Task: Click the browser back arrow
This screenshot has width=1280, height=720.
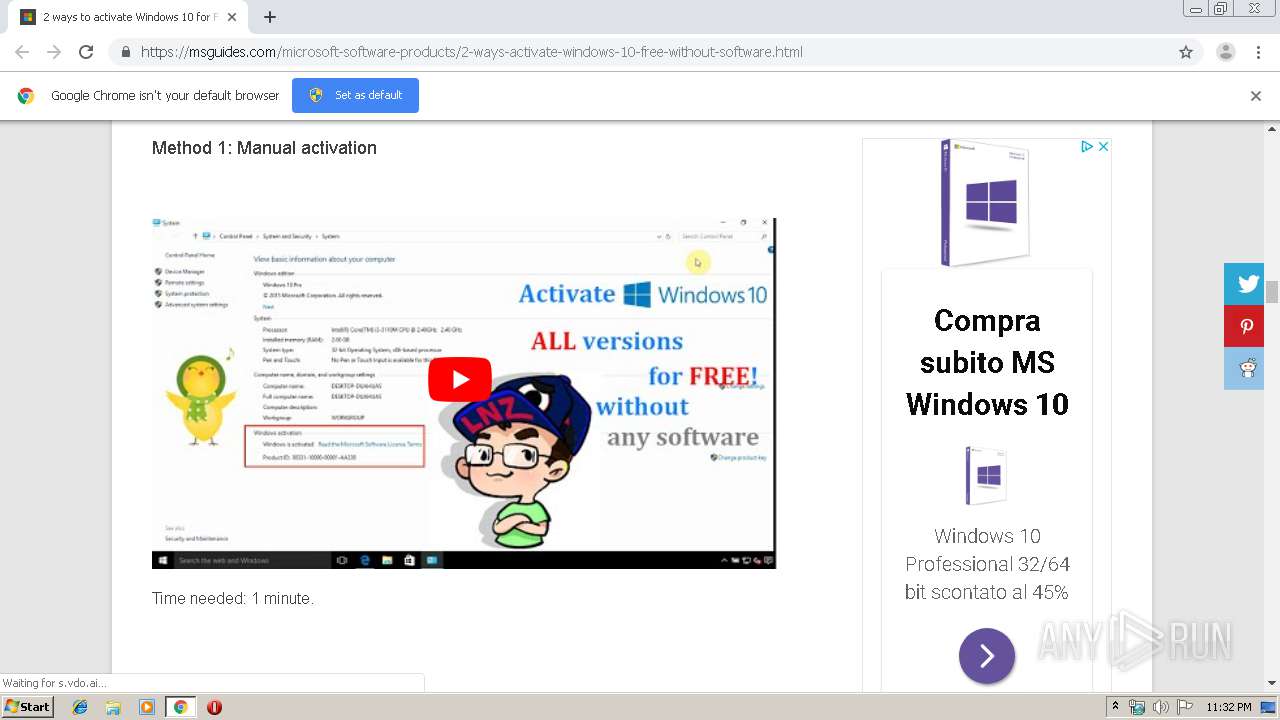Action: point(22,52)
